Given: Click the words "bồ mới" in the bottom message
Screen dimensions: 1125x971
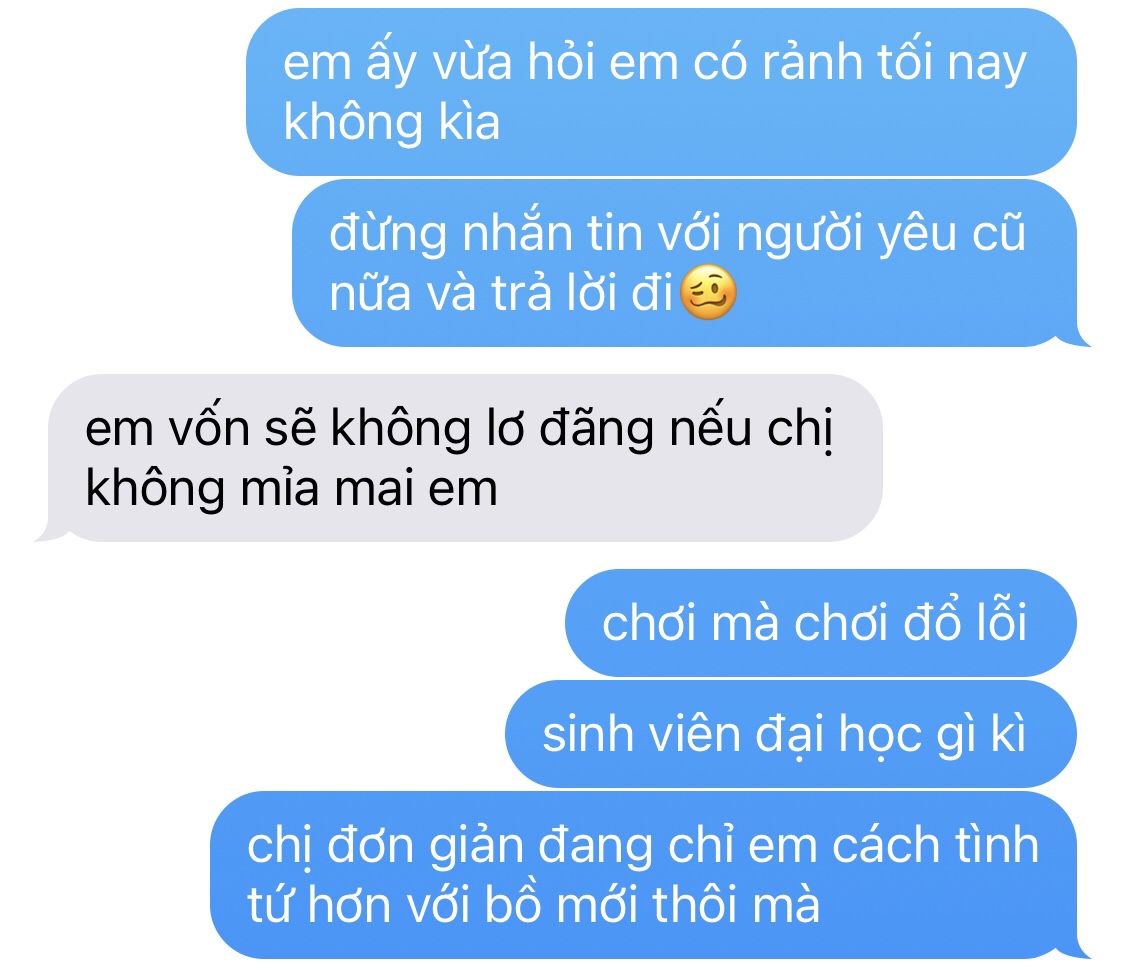Looking at the screenshot, I should [x=562, y=904].
